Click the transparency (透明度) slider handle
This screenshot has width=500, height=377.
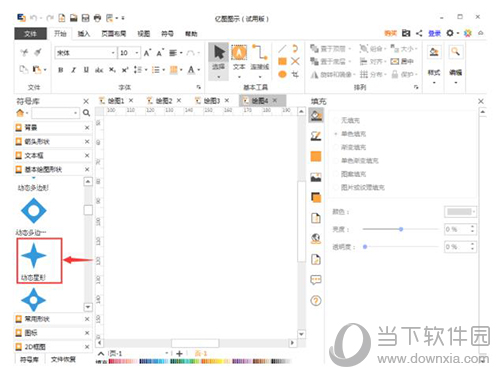coord(365,247)
